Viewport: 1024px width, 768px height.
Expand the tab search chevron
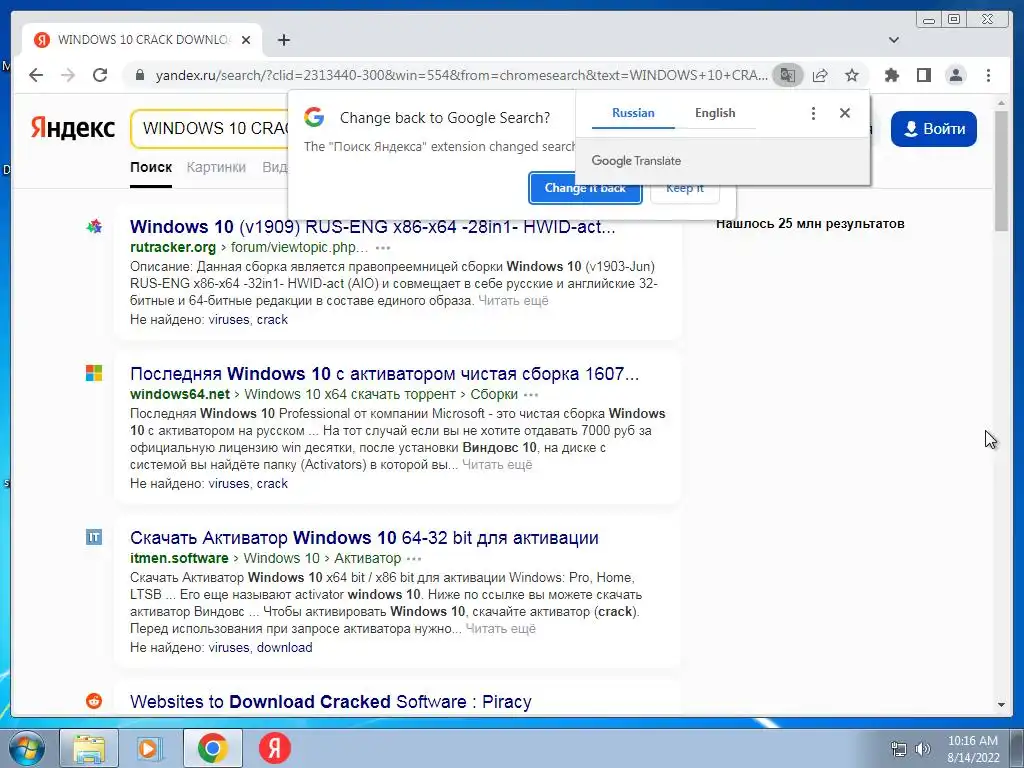(893, 40)
